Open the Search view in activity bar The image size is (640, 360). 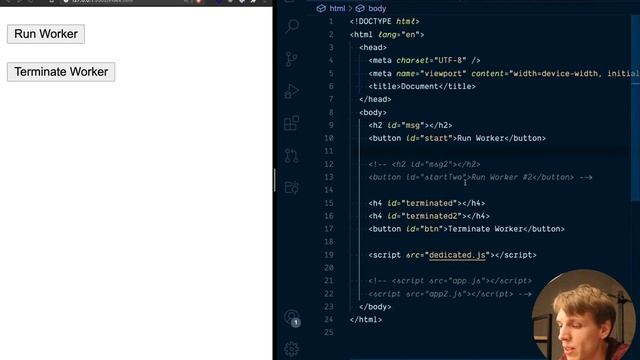pos(292,26)
